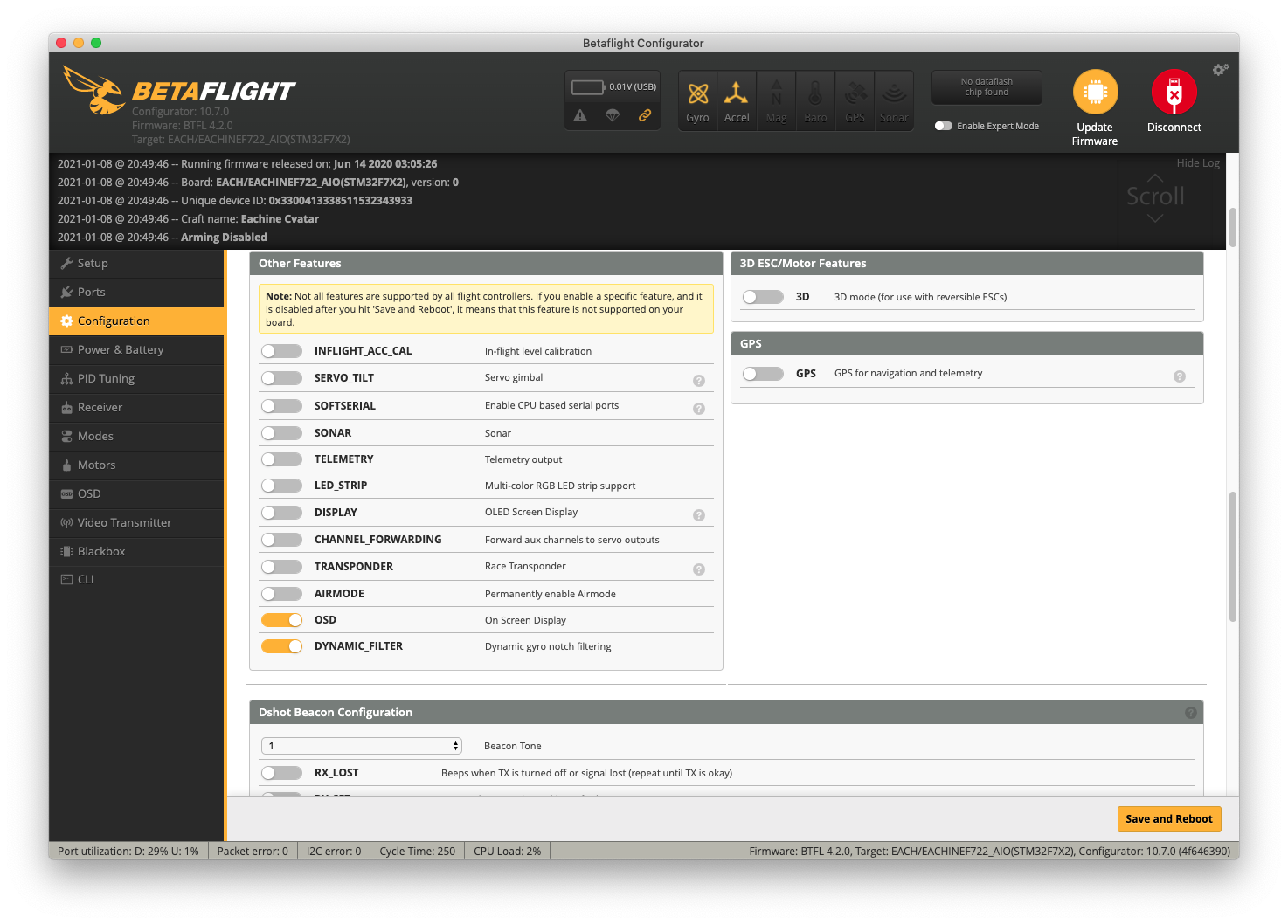Open help for SOFTSERIAL feature
Image resolution: width=1288 pixels, height=924 pixels.
coord(699,409)
